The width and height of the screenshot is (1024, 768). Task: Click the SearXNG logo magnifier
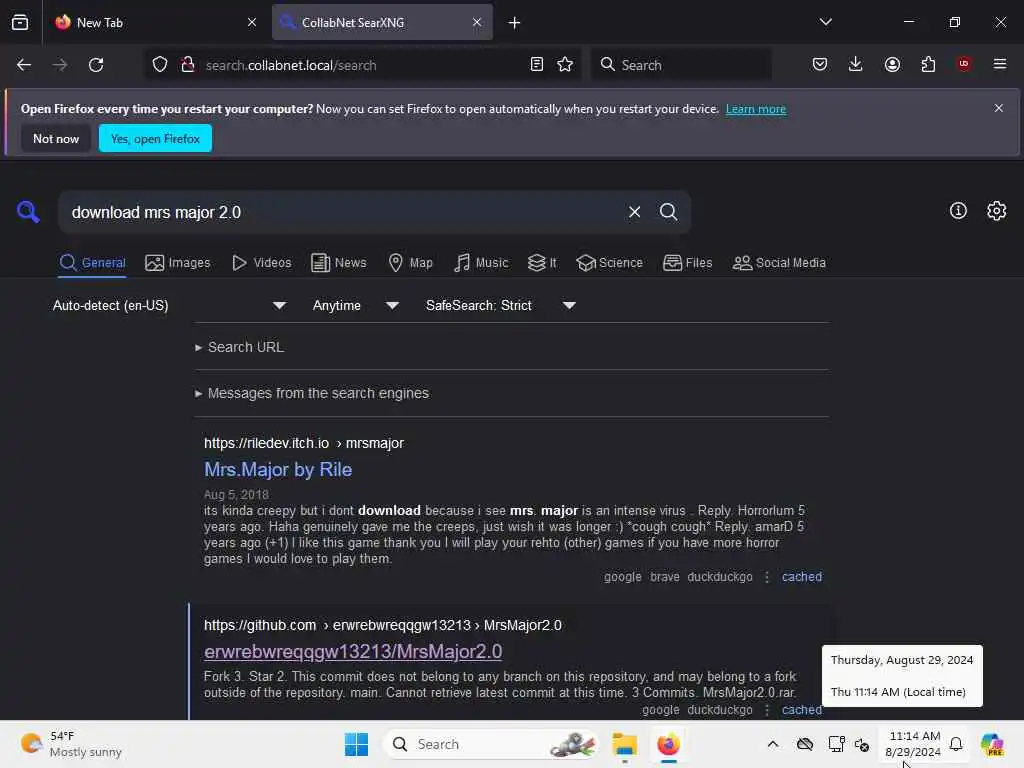pos(28,212)
